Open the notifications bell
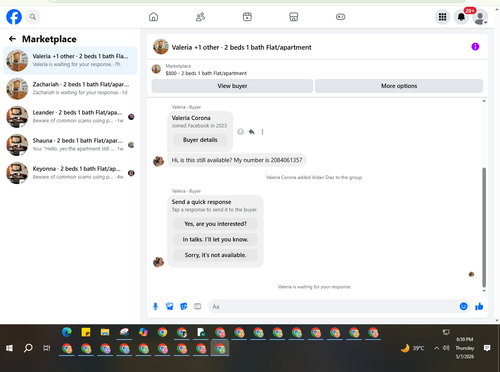500x372 pixels. tap(461, 17)
